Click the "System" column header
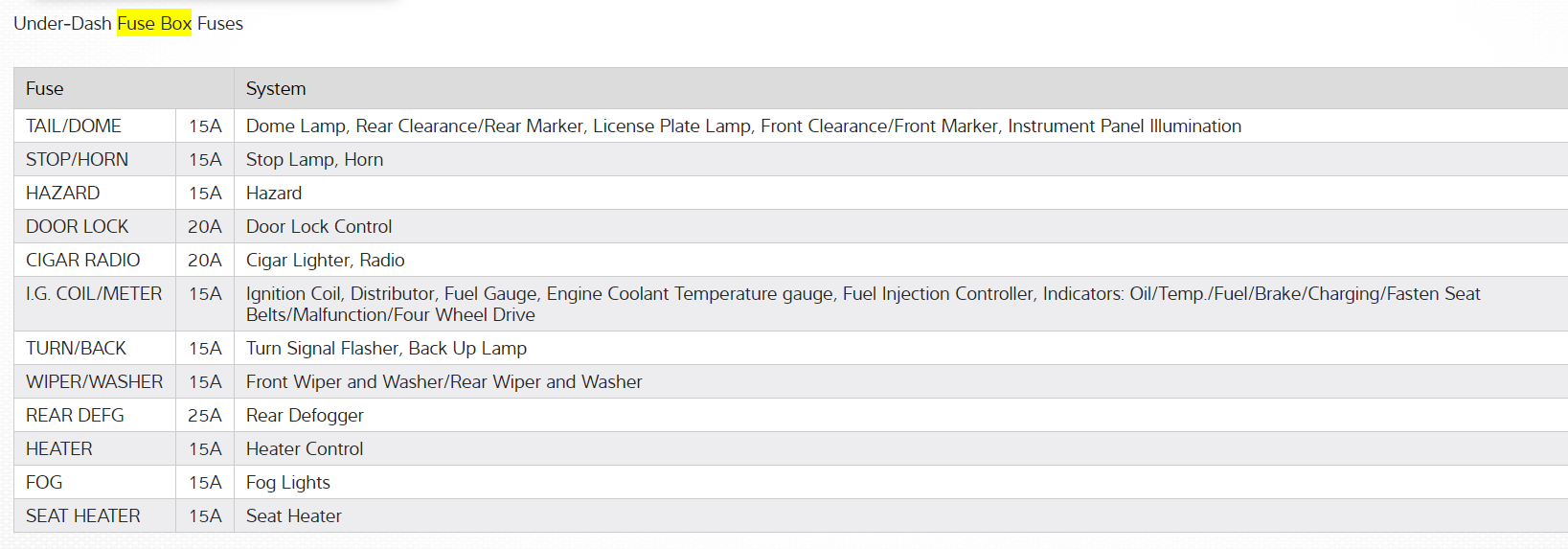This screenshot has height=549, width=1568. point(276,88)
